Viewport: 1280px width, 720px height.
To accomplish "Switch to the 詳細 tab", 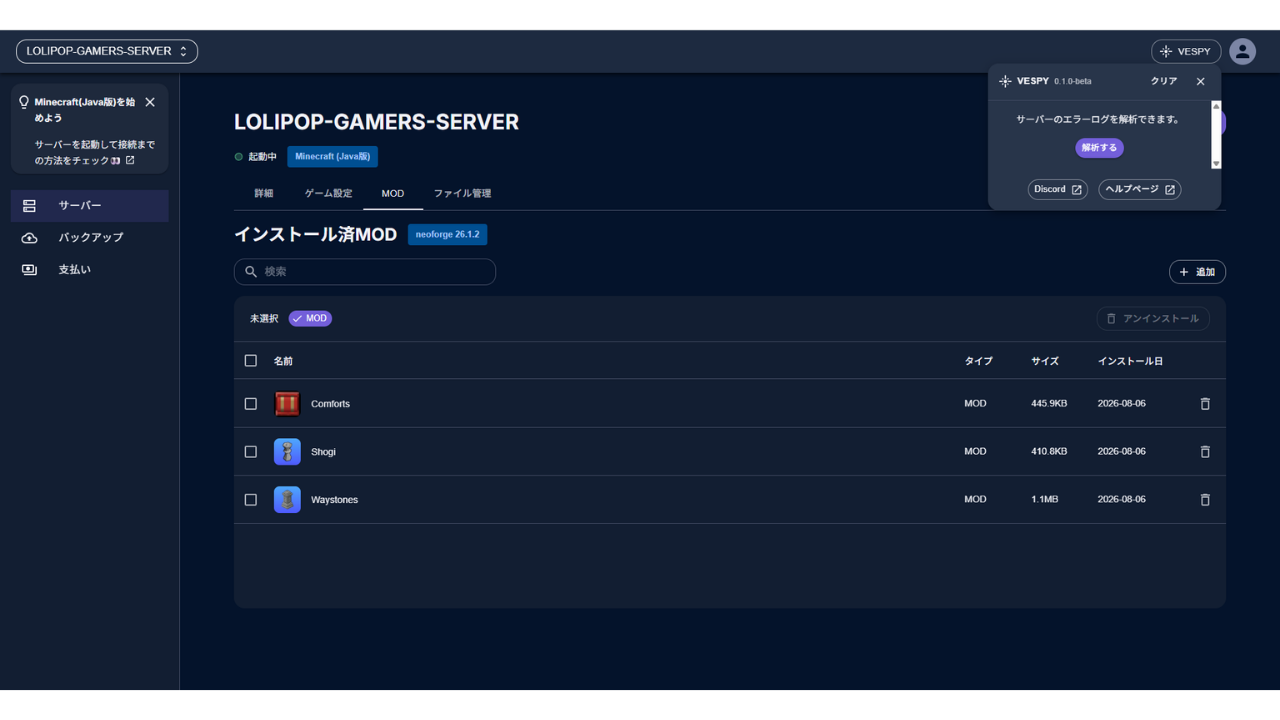I will pyautogui.click(x=264, y=193).
